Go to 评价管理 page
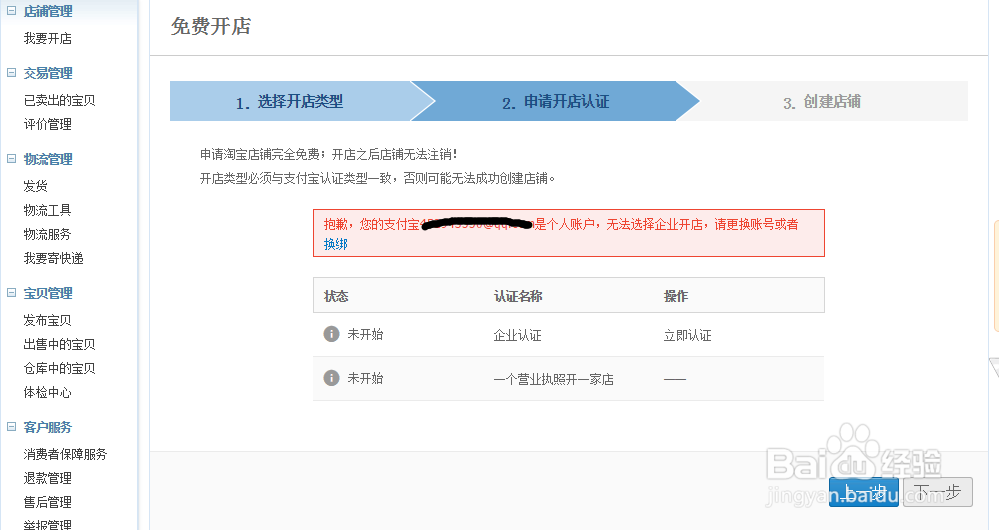The height and width of the screenshot is (530, 999). pos(48,124)
